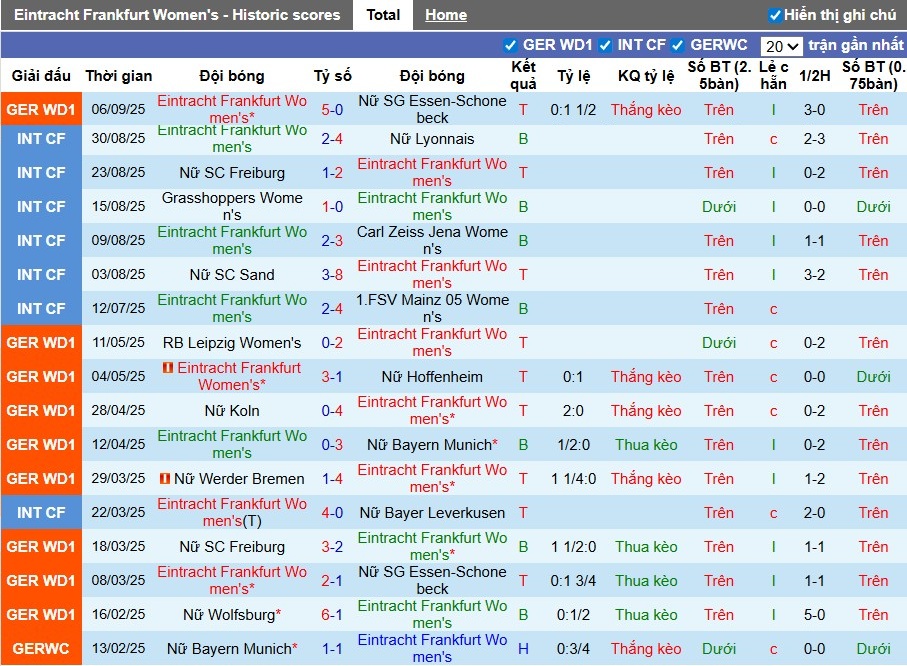Select the Total tab

[x=383, y=15]
